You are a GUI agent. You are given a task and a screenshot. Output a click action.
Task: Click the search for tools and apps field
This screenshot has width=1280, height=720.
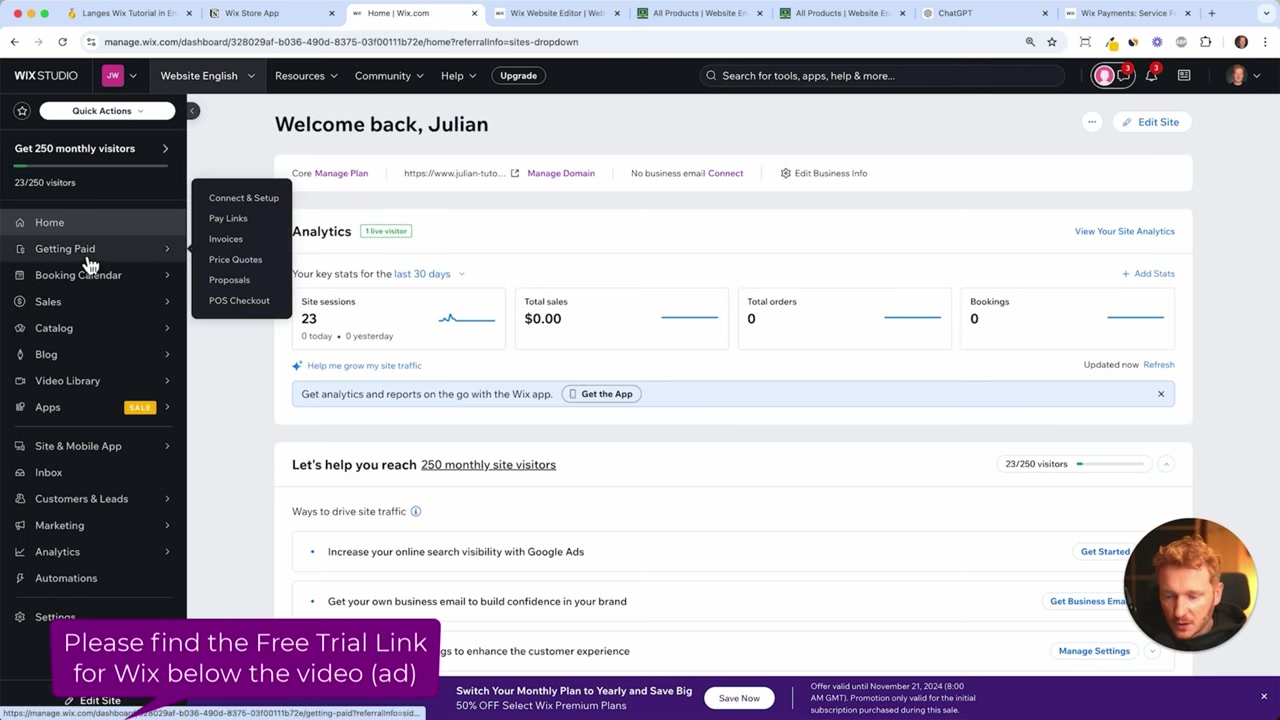[x=881, y=76]
